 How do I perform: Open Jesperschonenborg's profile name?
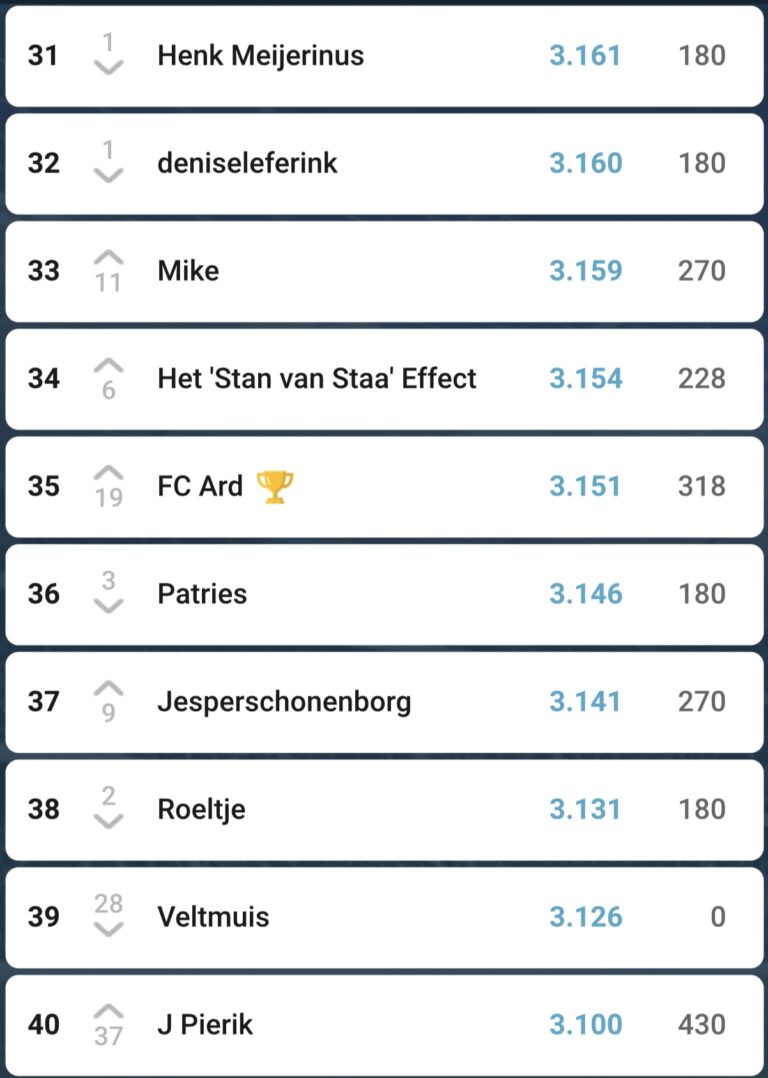[284, 701]
